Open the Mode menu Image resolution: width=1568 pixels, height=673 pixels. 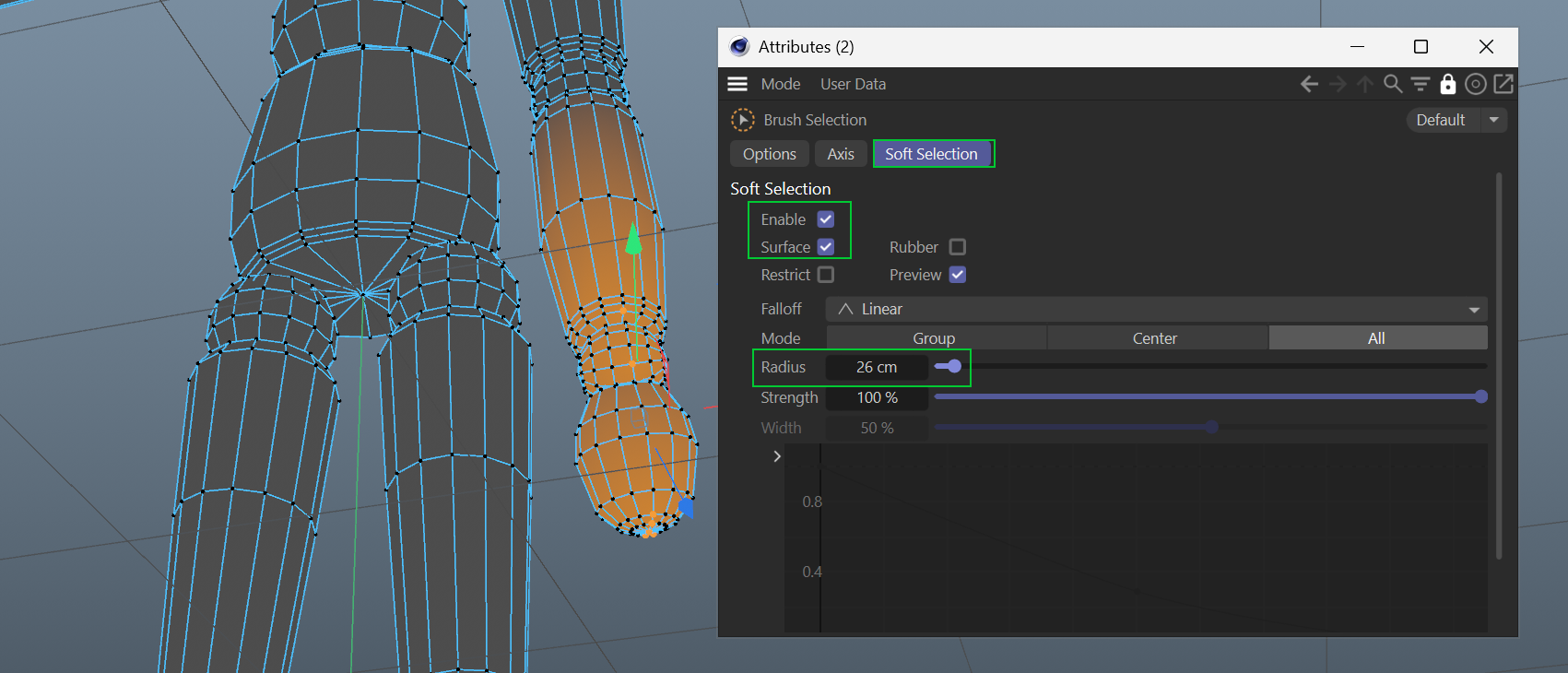[781, 84]
